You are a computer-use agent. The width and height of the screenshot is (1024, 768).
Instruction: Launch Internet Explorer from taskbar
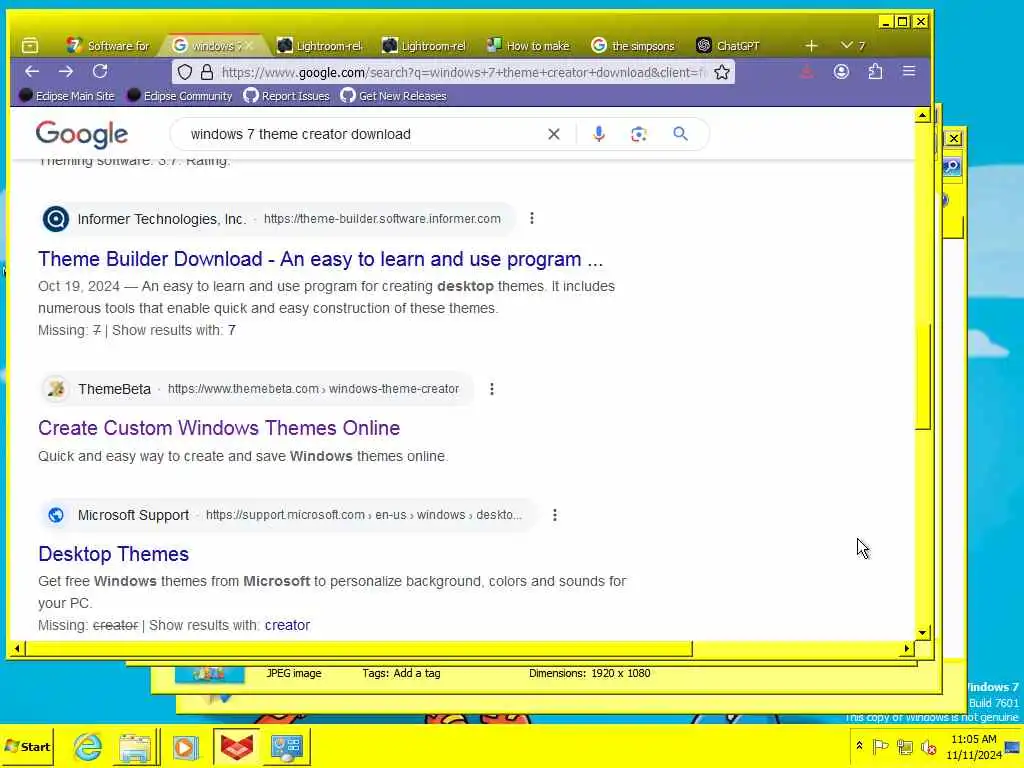pos(88,746)
